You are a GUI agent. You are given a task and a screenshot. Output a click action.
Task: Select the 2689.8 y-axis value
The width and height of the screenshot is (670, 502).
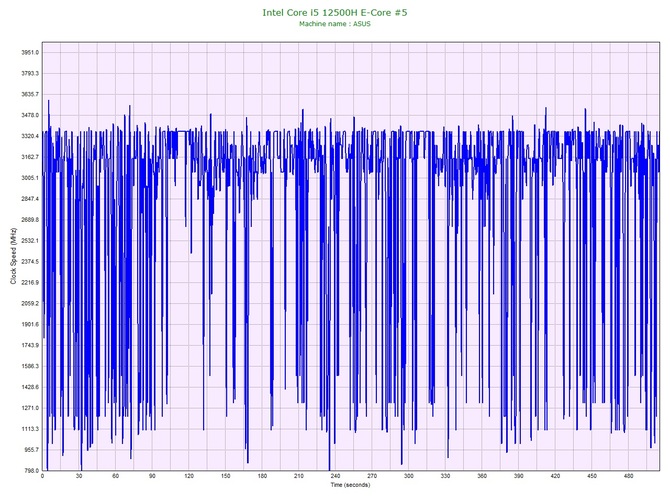(x=30, y=220)
